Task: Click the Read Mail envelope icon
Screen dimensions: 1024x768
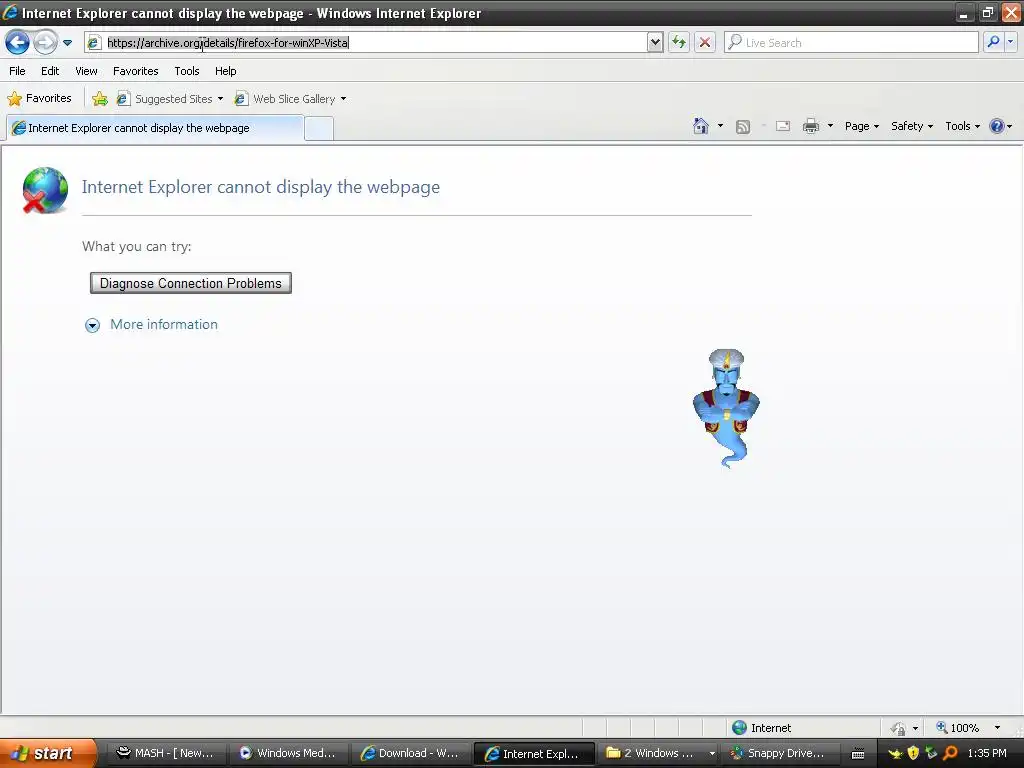Action: click(783, 126)
